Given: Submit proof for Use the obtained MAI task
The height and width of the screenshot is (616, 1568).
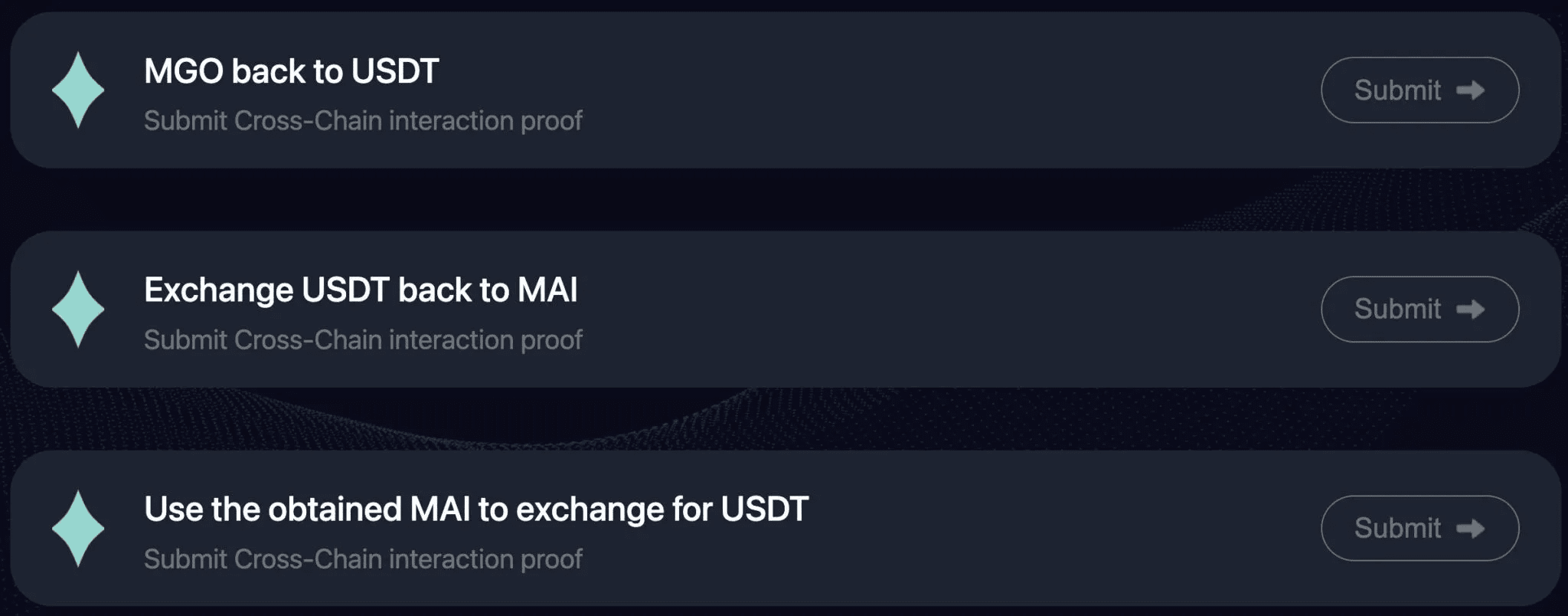Looking at the screenshot, I should (x=1419, y=529).
